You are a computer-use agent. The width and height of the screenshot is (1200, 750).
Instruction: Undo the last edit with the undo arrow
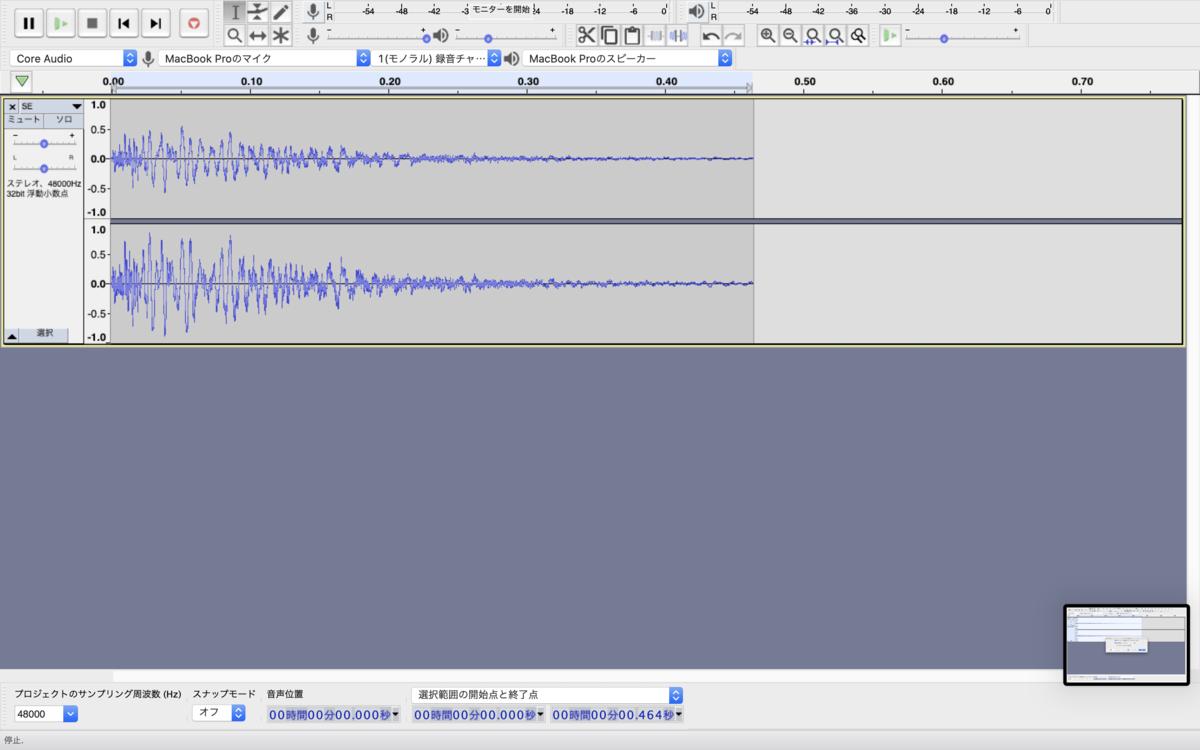pos(710,35)
